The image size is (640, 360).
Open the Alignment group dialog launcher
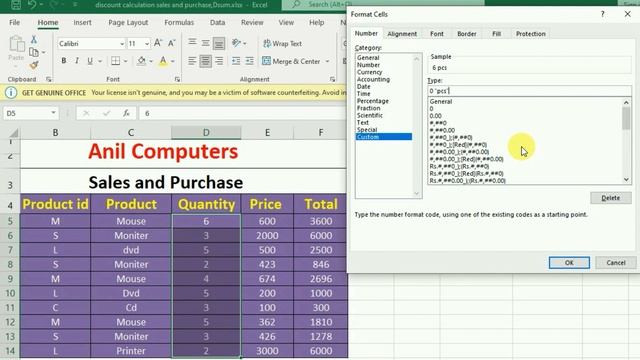point(333,79)
